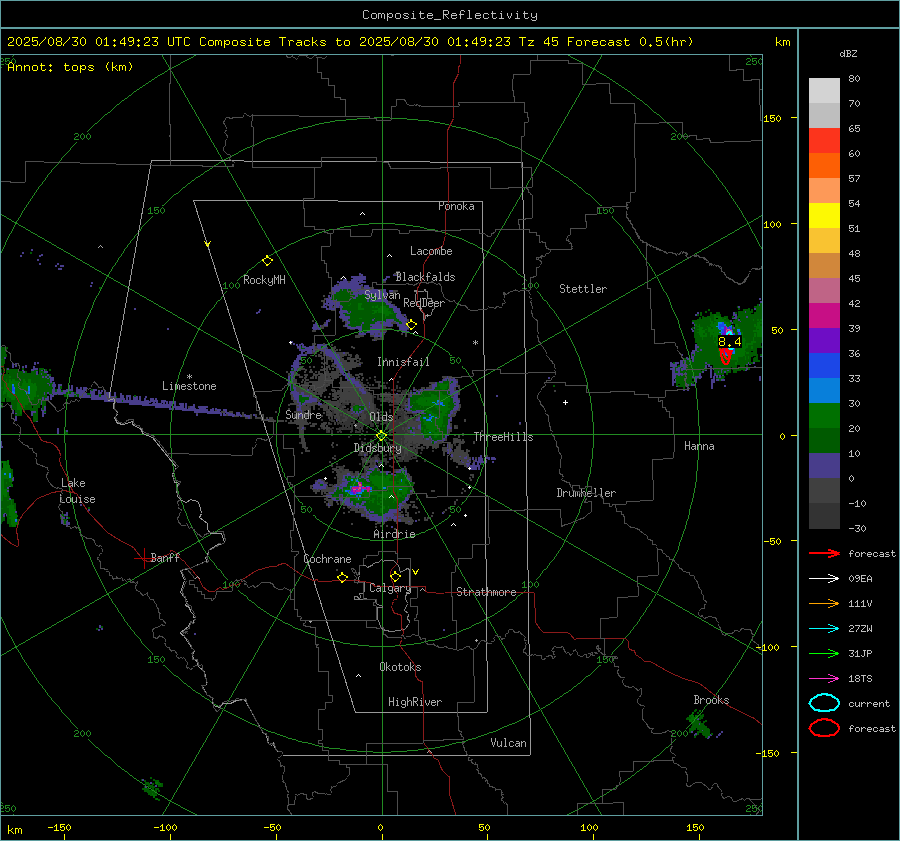Click the red cross marker at Banff

[143, 558]
